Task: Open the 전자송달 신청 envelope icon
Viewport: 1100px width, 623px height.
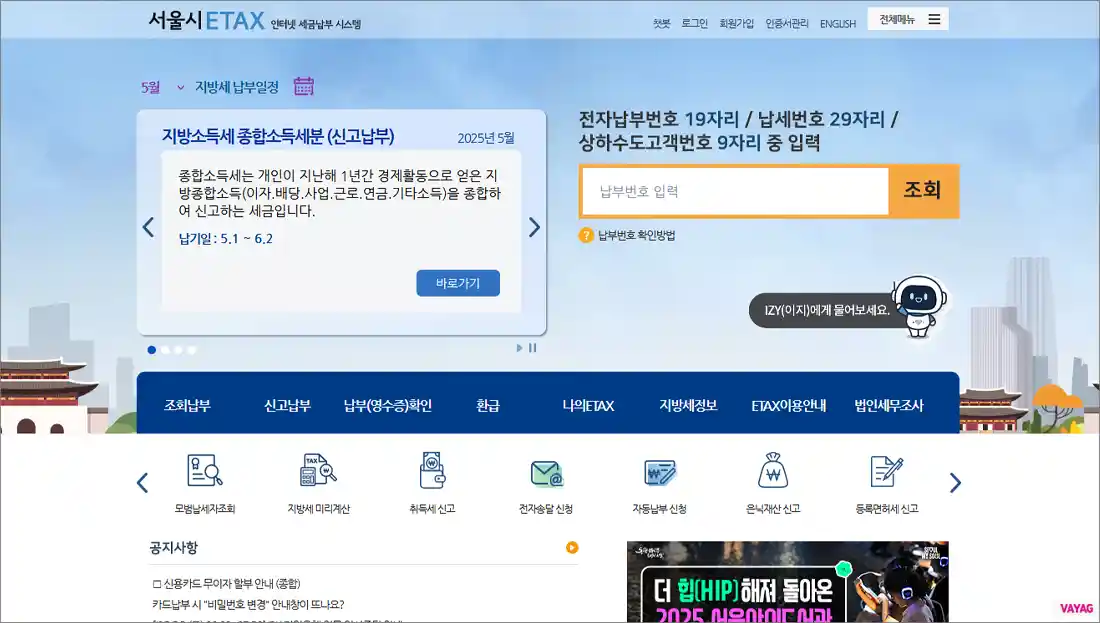Action: (x=546, y=474)
